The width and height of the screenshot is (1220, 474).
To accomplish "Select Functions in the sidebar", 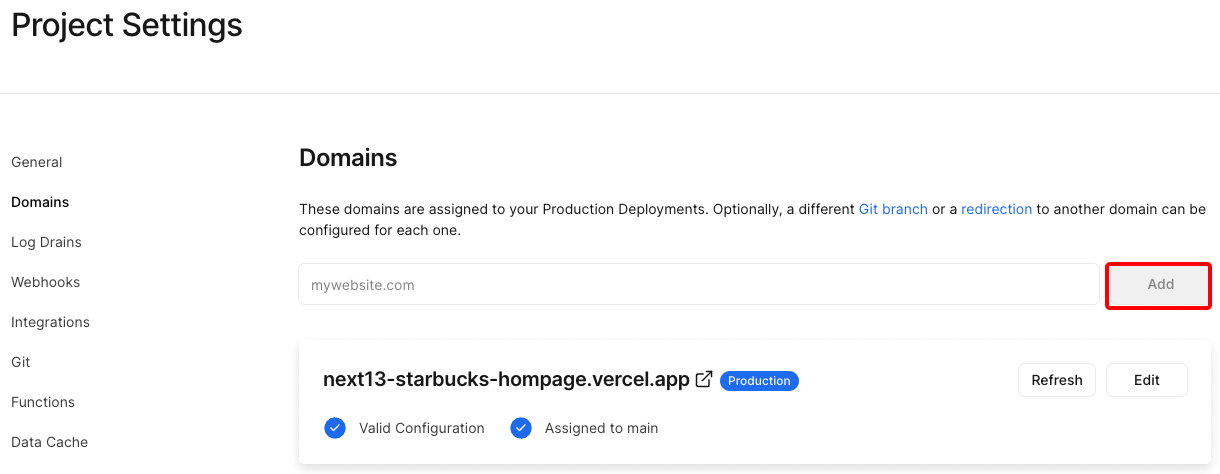I will [x=43, y=402].
